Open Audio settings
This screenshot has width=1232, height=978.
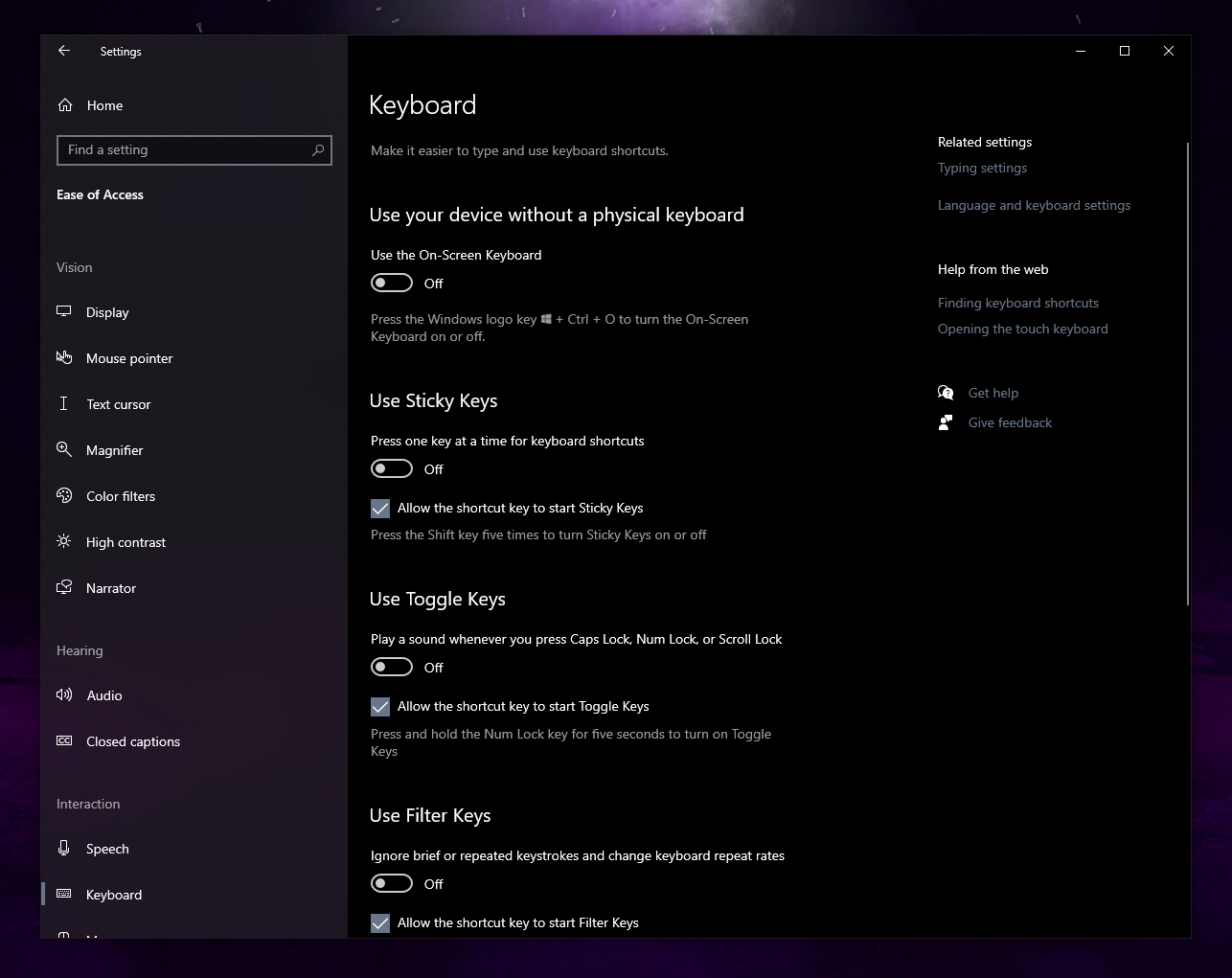194,695
